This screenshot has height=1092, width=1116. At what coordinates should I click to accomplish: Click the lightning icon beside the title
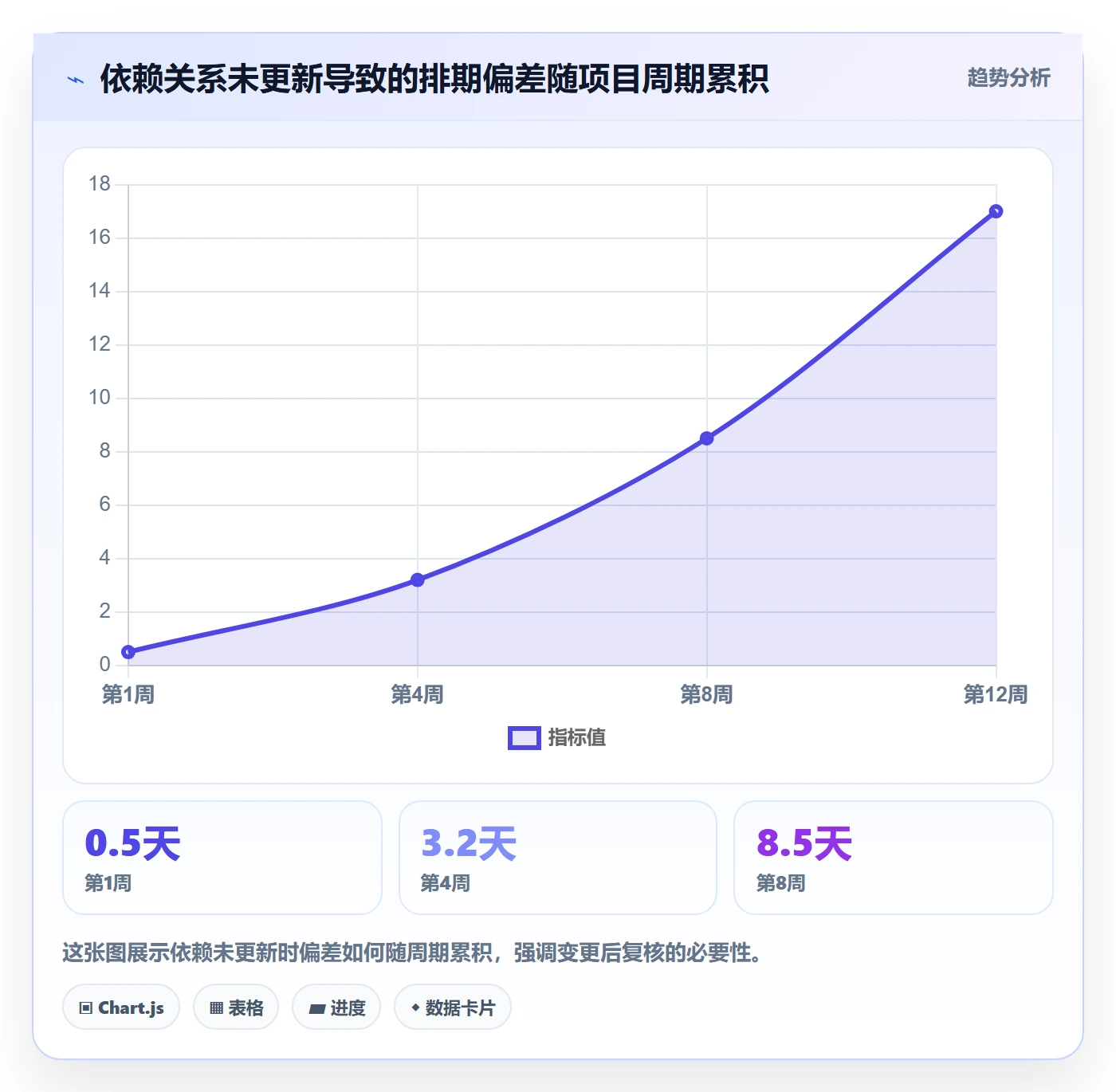click(76, 80)
